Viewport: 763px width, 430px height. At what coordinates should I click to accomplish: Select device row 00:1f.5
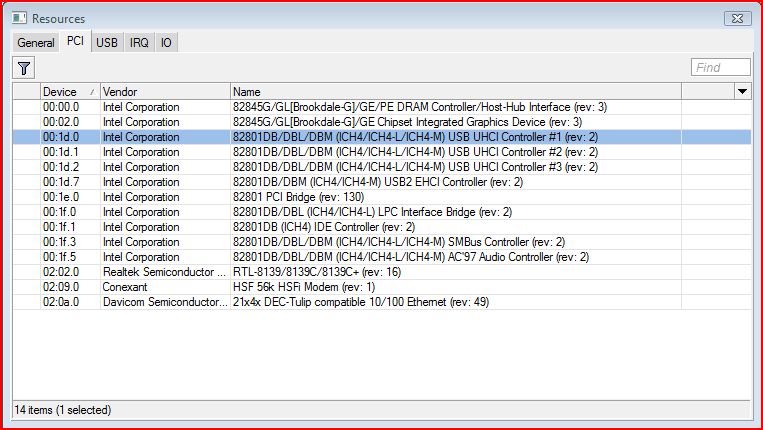coord(382,257)
